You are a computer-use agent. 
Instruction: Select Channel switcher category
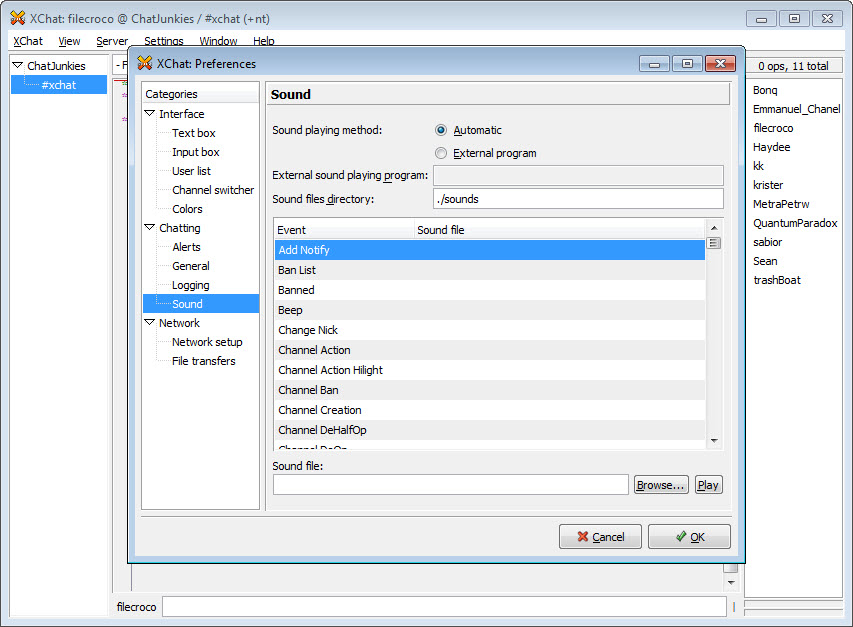(213, 190)
